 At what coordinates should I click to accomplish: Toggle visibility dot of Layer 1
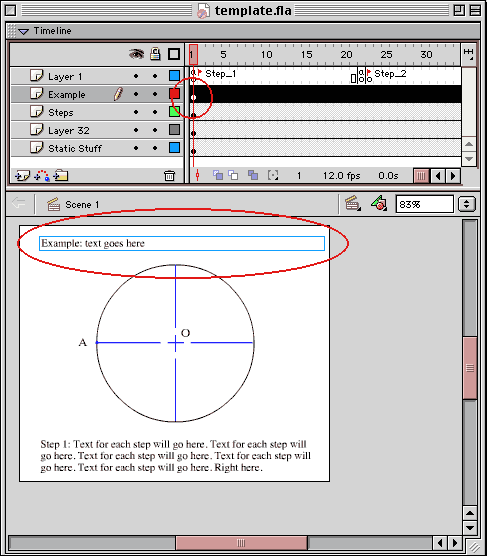136,76
